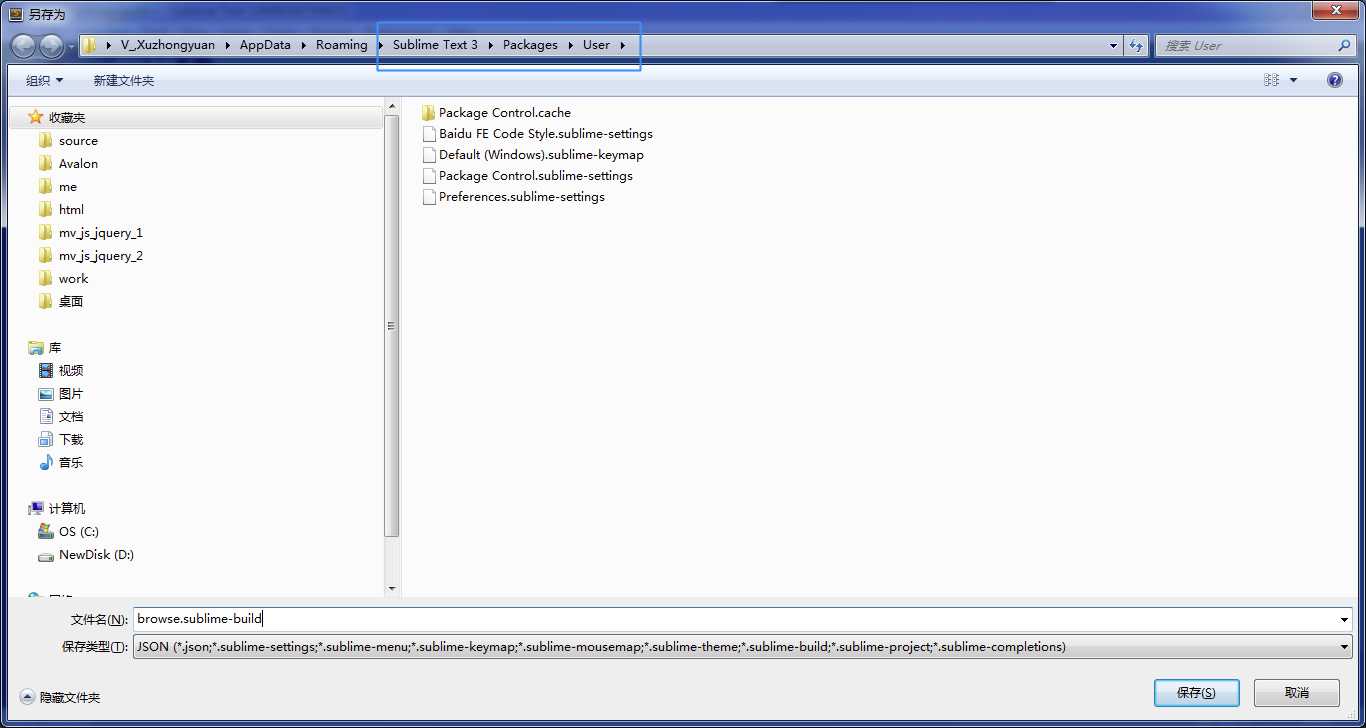Viewport: 1366px width, 728px height.
Task: Open the 下载 library
Action: [70, 440]
